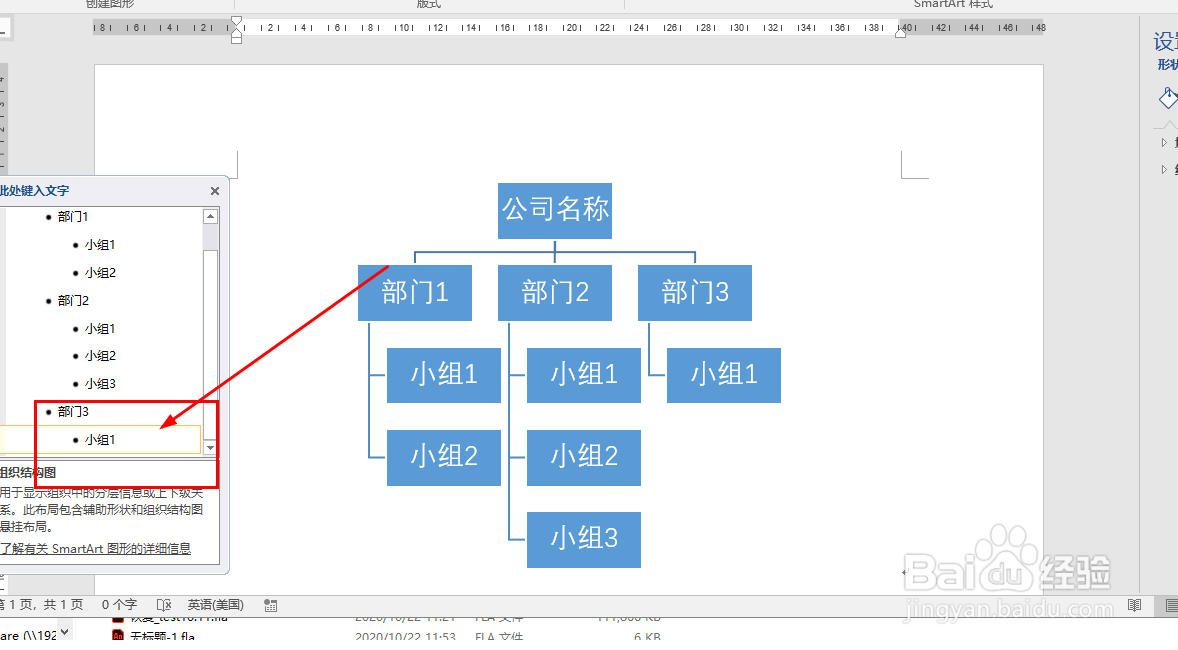
Task: Click the 0 个字 word count
Action: [x=119, y=605]
